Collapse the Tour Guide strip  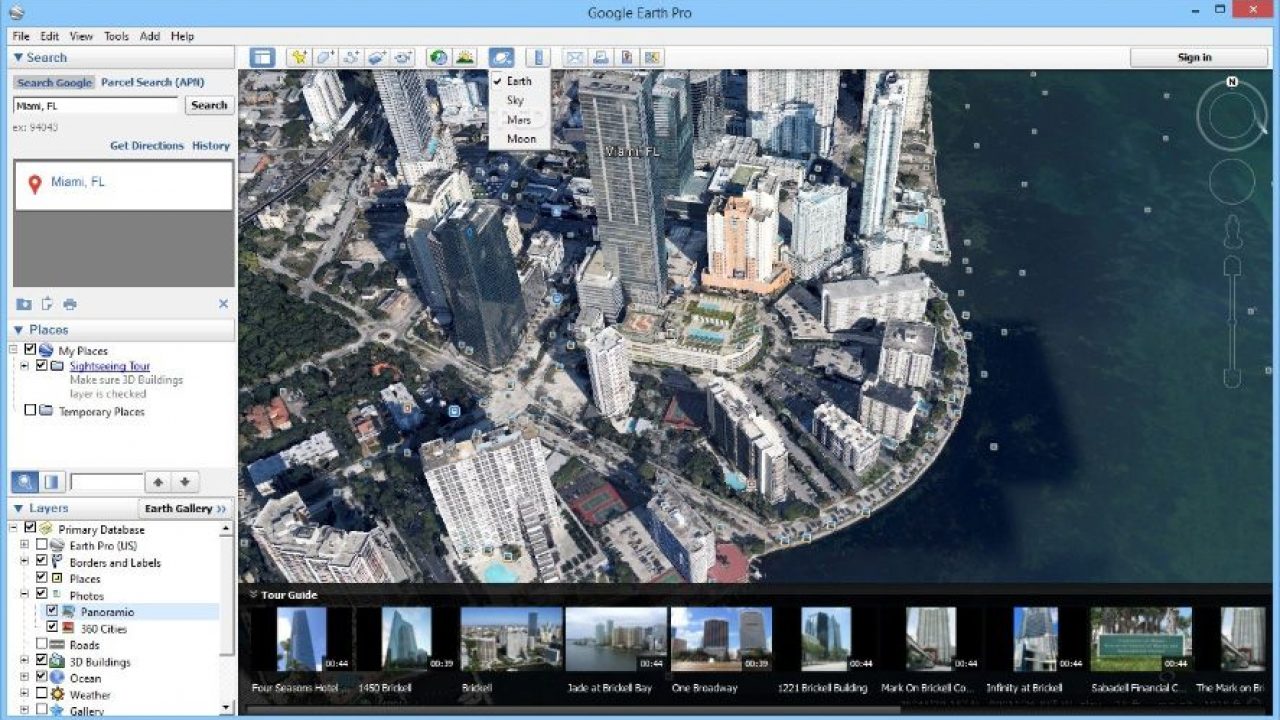coord(254,595)
